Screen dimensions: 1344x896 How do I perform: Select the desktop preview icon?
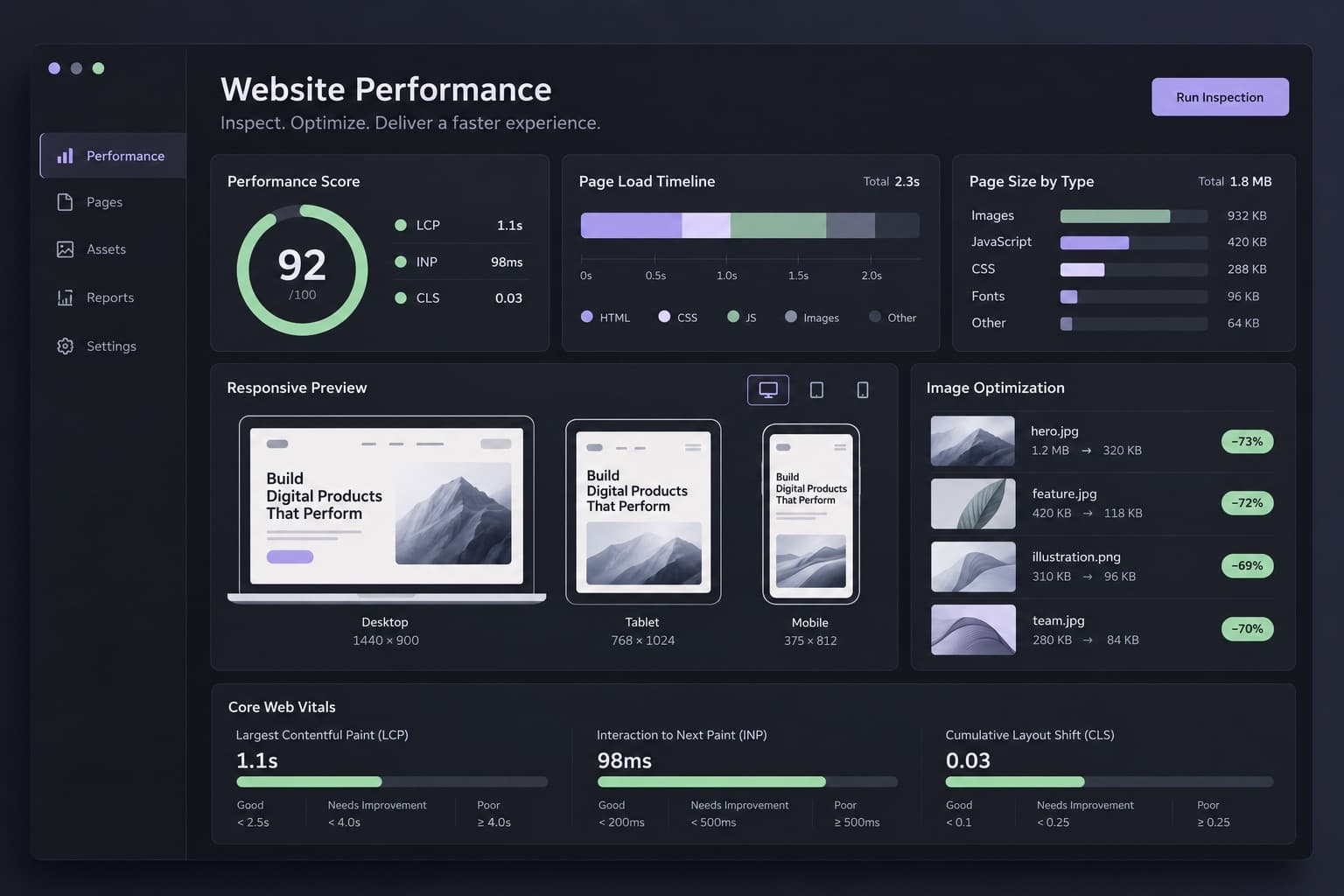tap(768, 390)
